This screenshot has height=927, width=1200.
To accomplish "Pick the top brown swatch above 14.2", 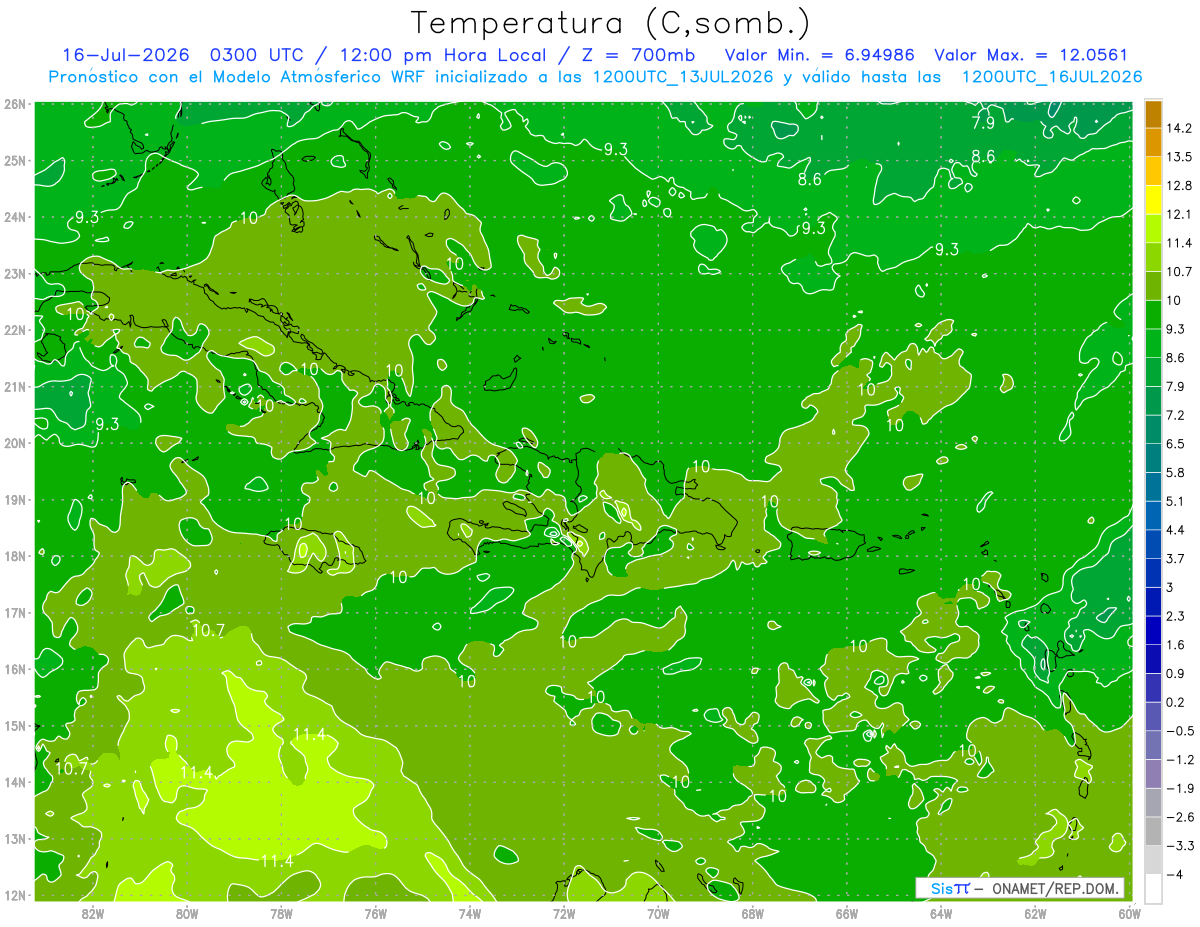I will tap(1153, 114).
